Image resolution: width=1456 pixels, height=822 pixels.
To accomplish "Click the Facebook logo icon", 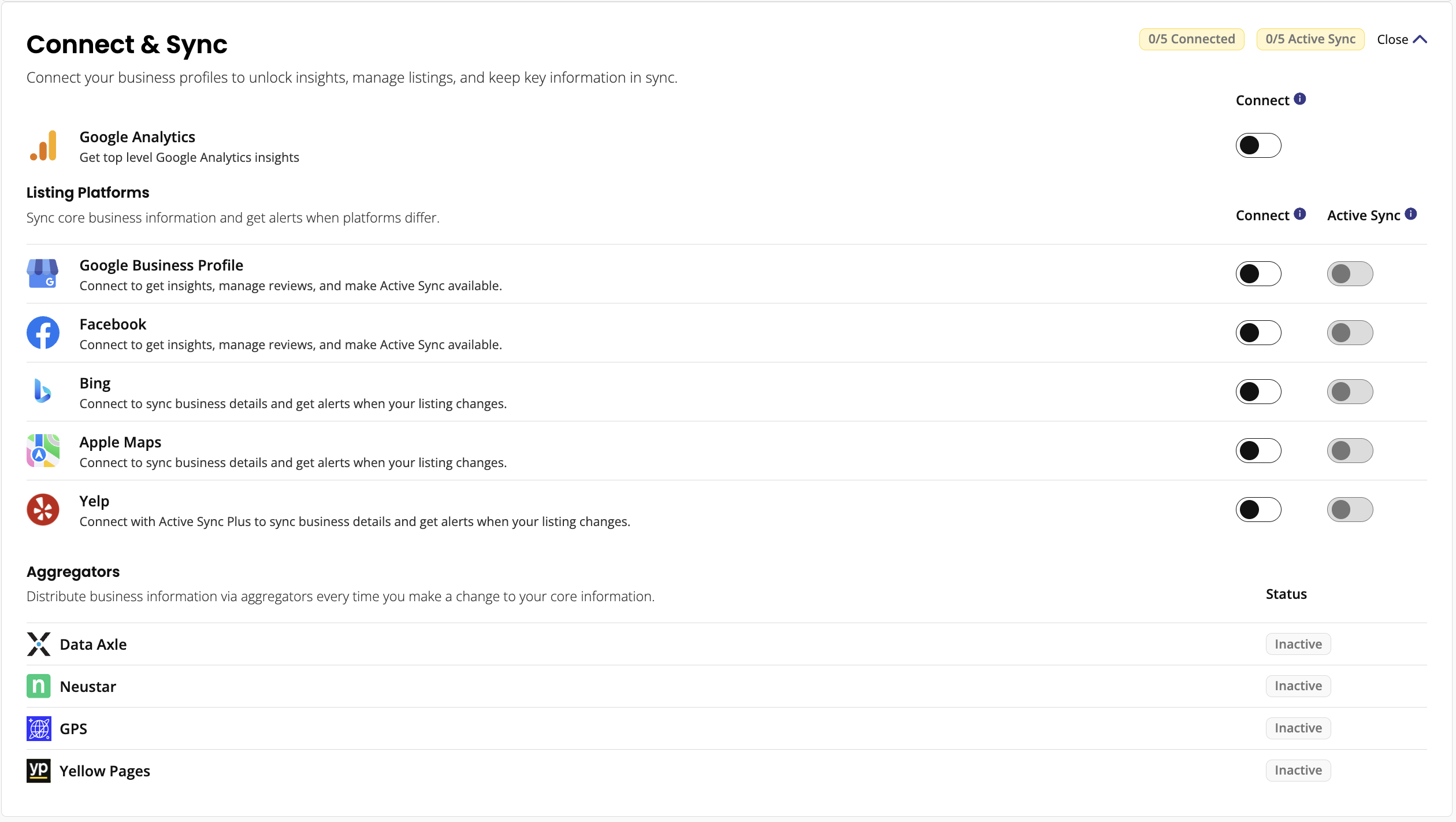I will 43,332.
